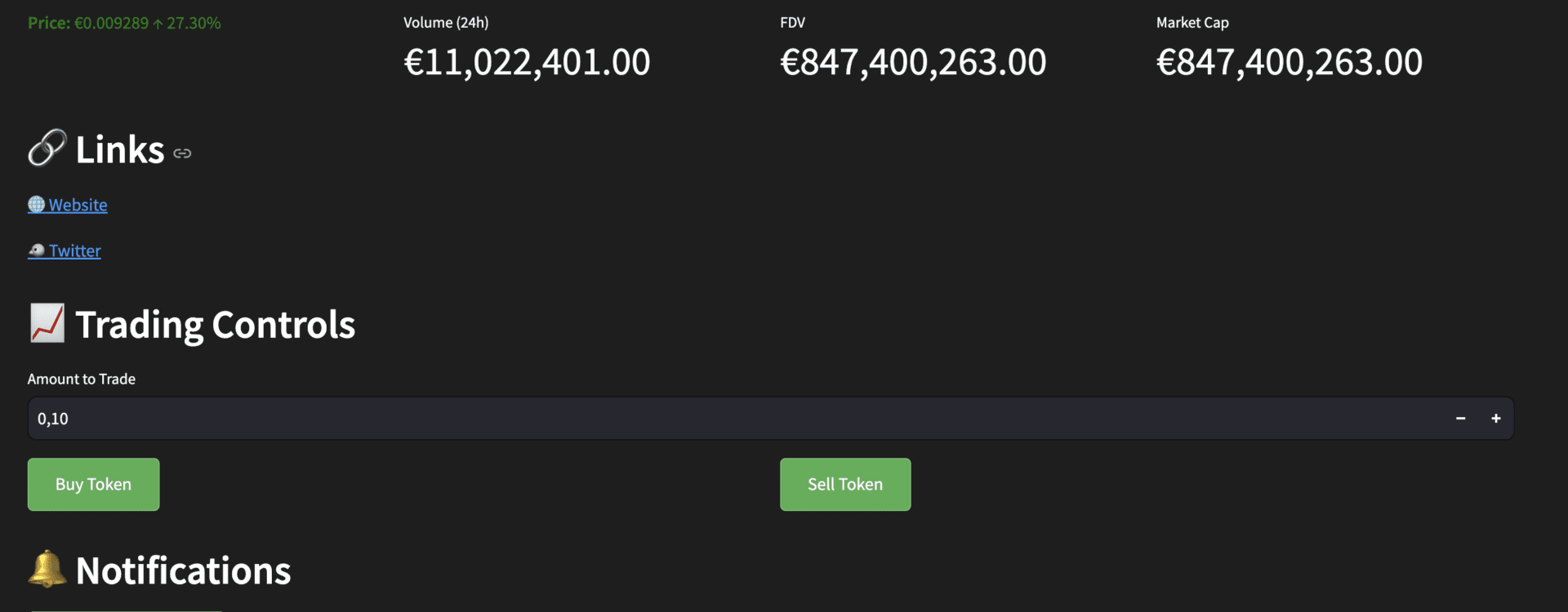Click the Amount to Trade label

click(x=82, y=379)
